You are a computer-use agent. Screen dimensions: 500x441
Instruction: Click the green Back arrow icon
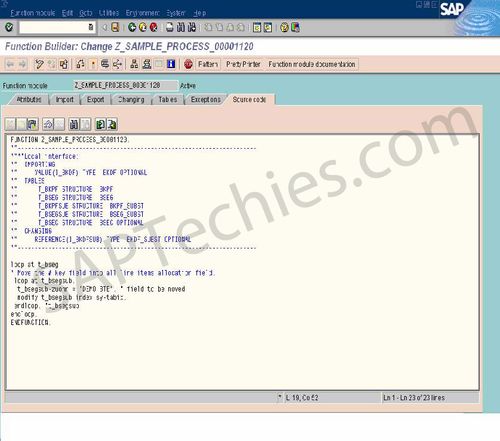click(132, 27)
